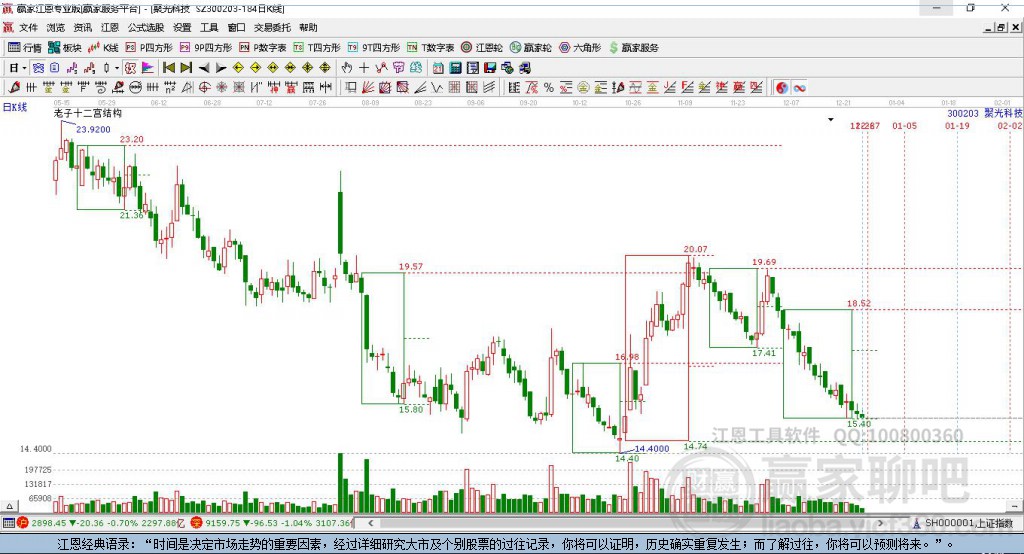
Task: Jump to last bar with skip-end icon
Action: click(186, 68)
